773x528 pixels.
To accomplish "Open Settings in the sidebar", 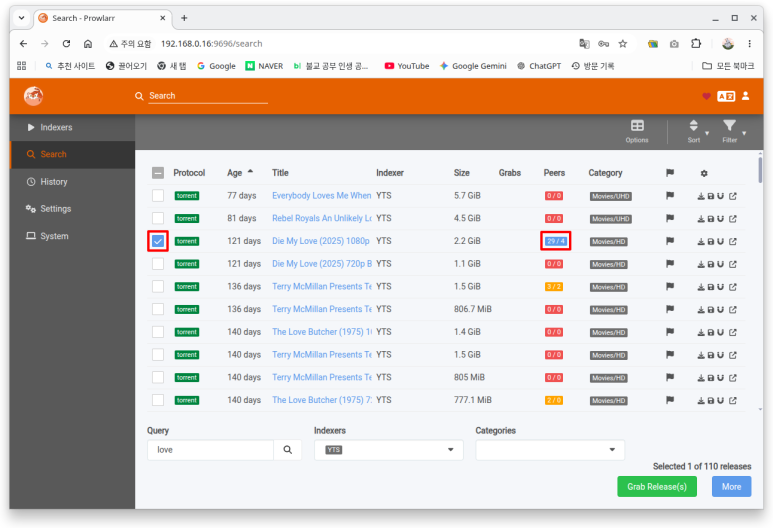I will click(72, 209).
